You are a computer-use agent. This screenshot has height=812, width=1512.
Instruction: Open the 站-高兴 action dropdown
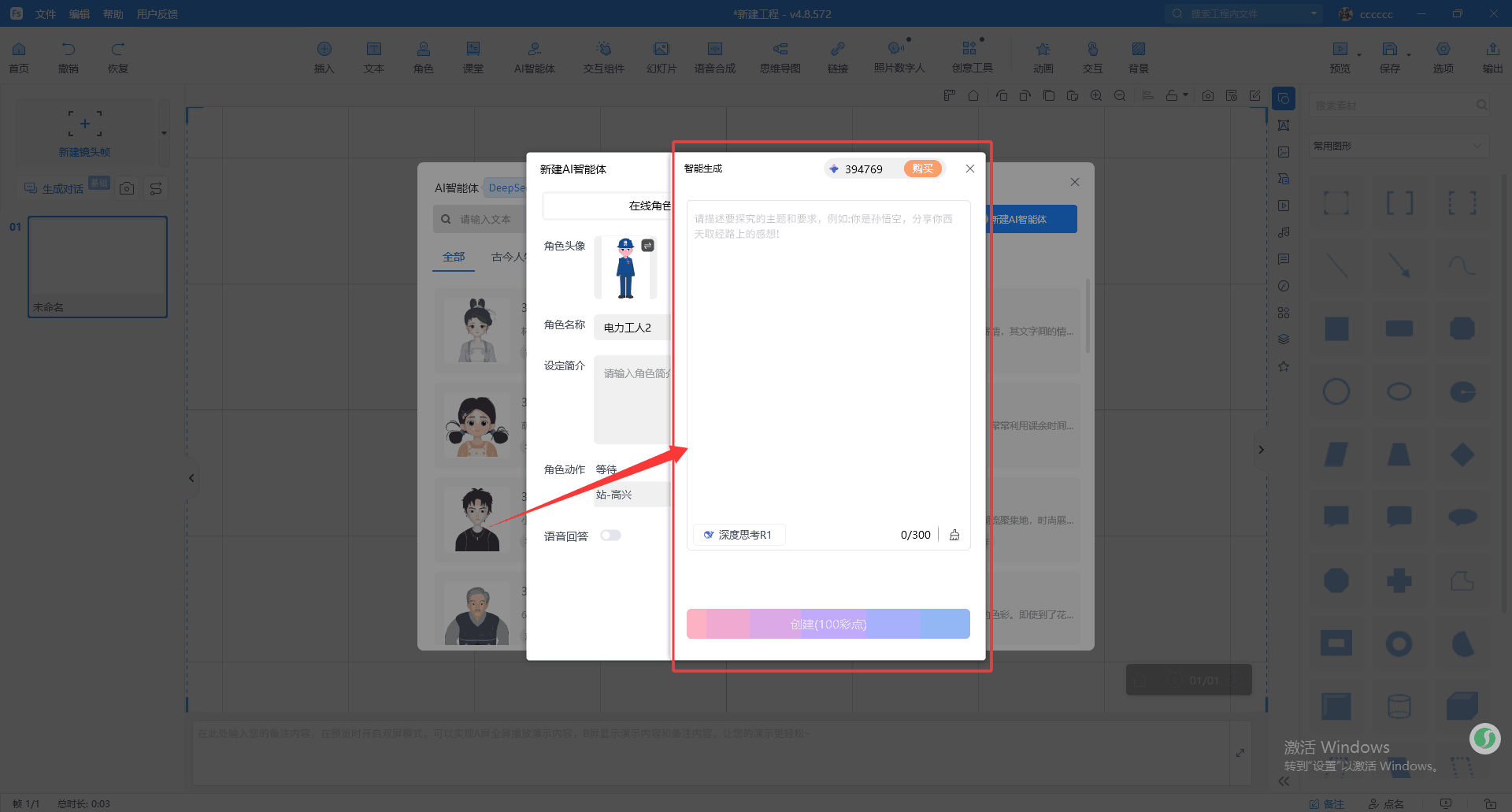[630, 495]
